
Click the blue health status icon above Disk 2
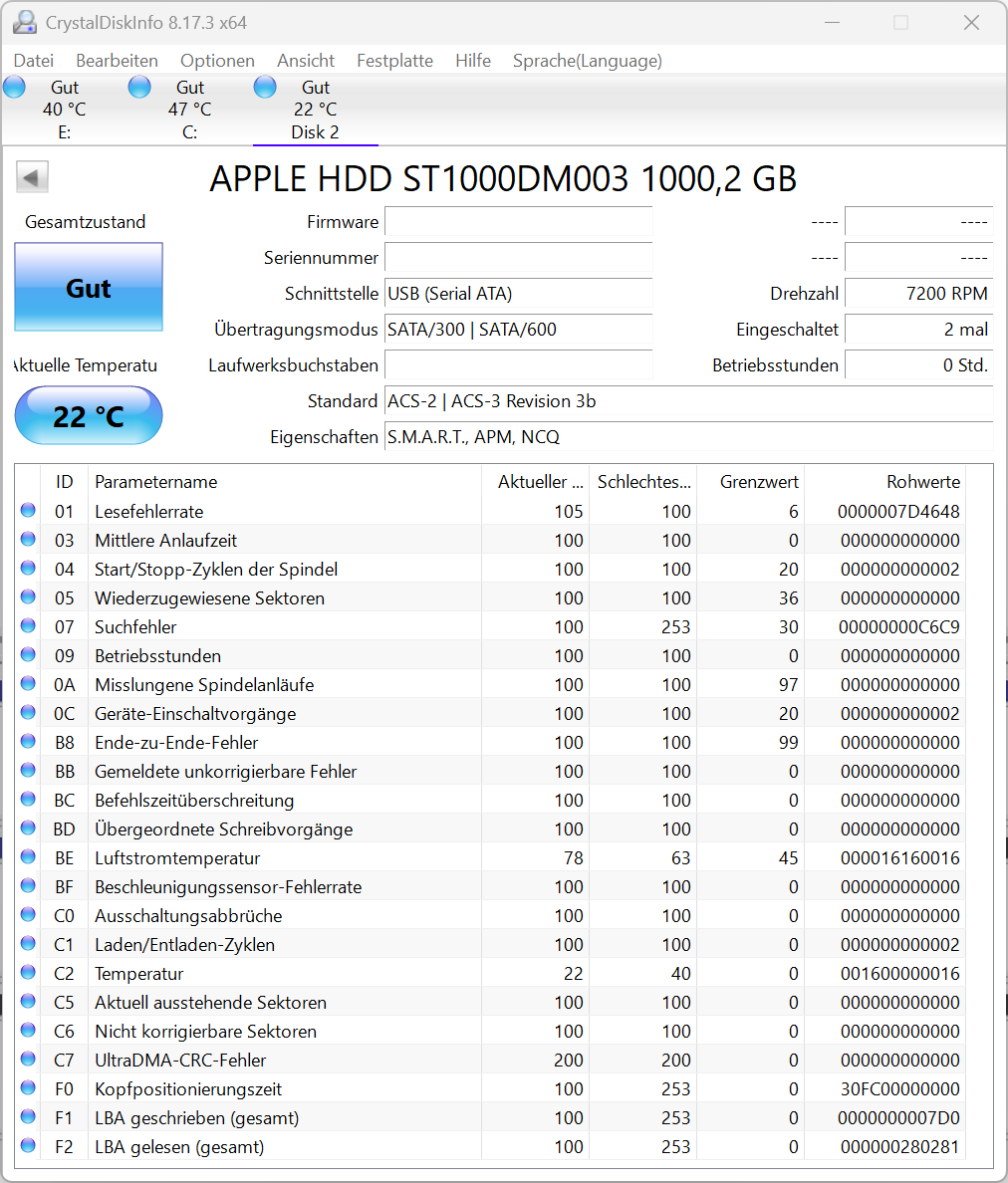(x=265, y=87)
